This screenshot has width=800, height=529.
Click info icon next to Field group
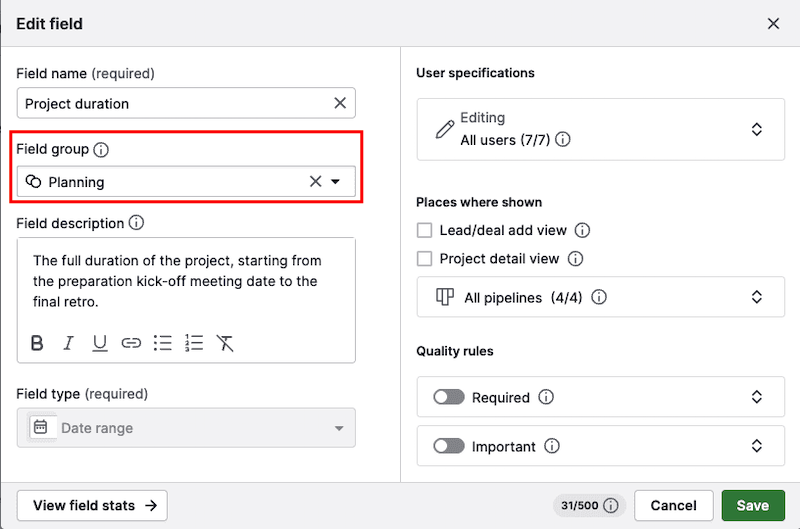pyautogui.click(x=101, y=150)
